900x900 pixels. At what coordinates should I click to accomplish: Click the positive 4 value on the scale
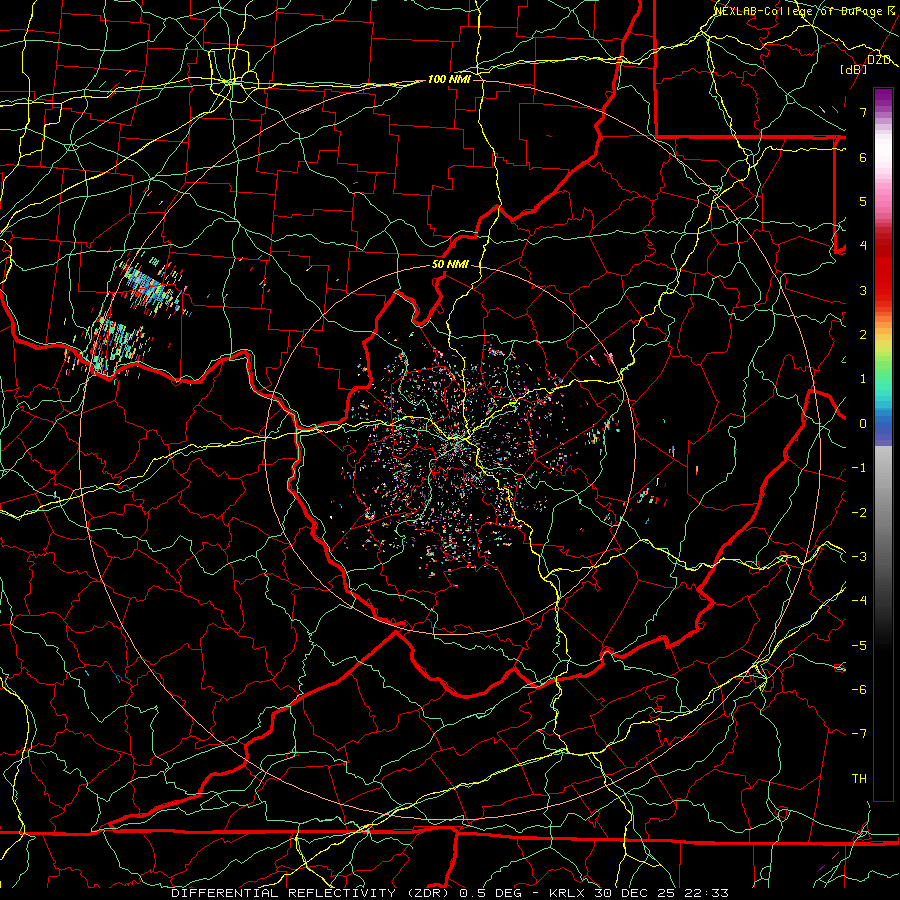pyautogui.click(x=863, y=246)
